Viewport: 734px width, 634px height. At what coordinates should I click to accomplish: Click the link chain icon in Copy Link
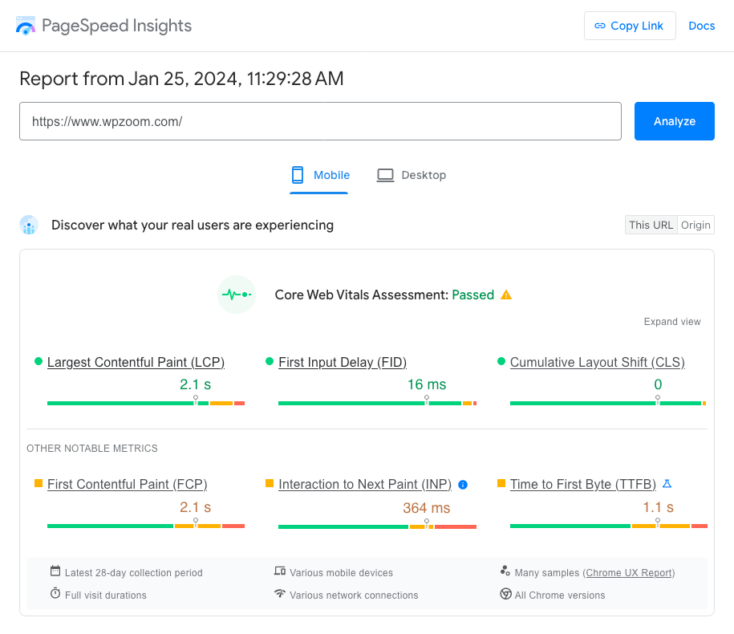point(600,26)
